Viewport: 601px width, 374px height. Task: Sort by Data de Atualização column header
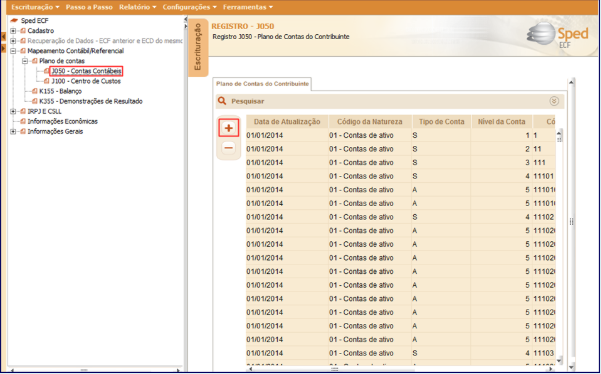287,121
